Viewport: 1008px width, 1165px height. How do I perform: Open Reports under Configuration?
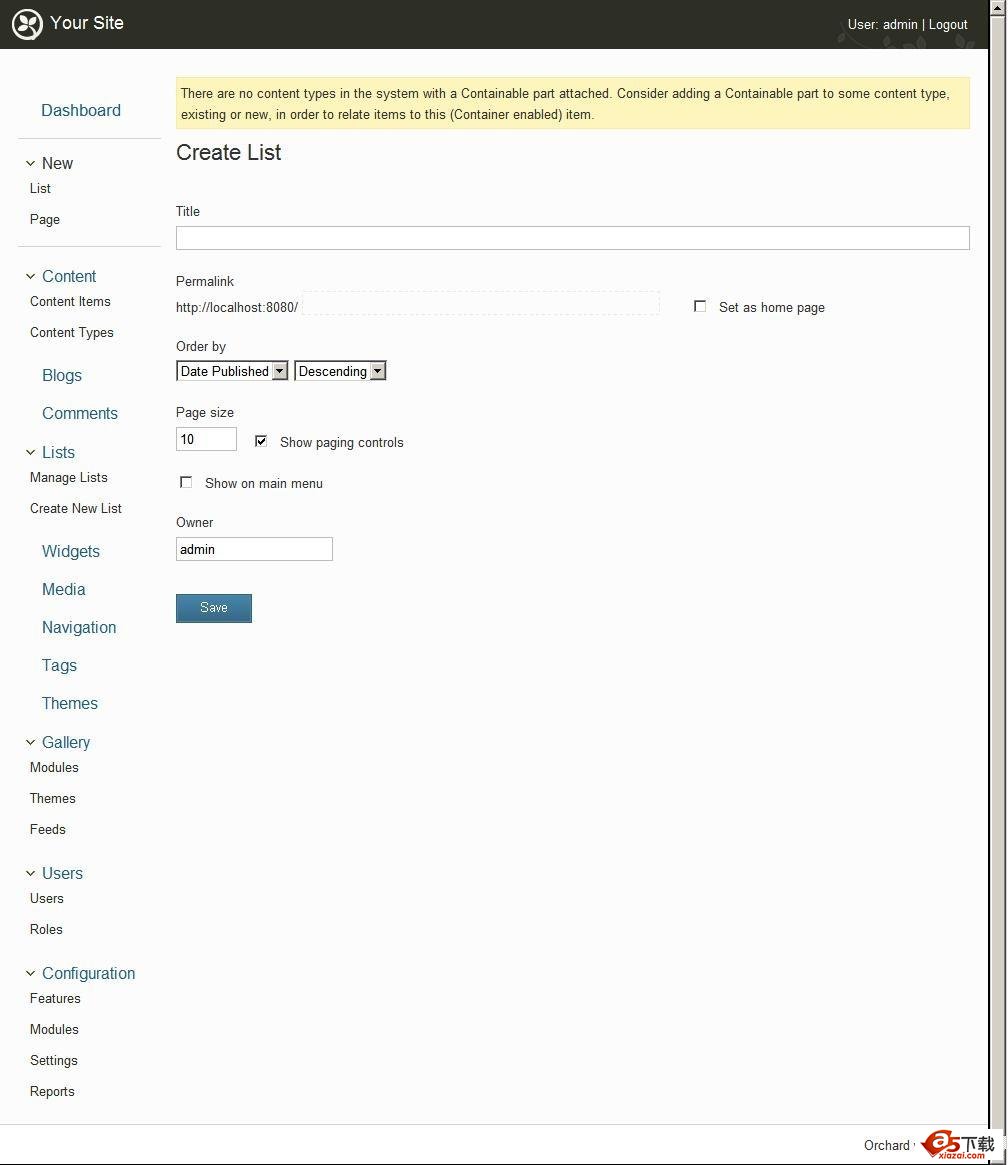tap(52, 1091)
